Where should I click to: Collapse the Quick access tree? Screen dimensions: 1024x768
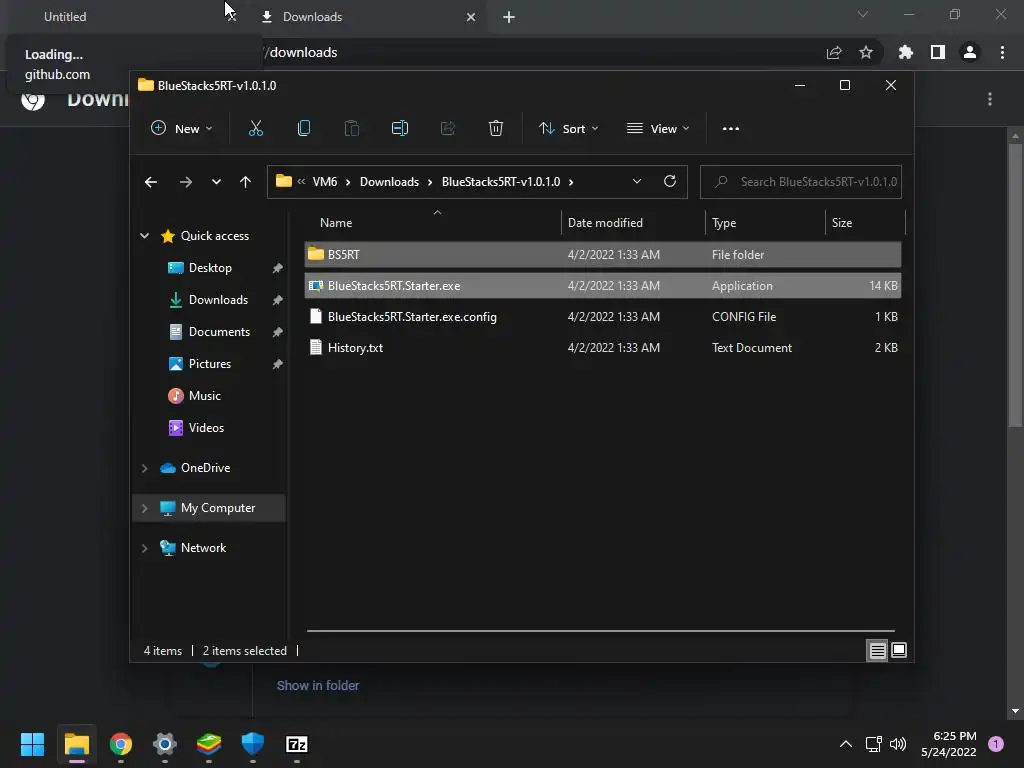pos(144,236)
